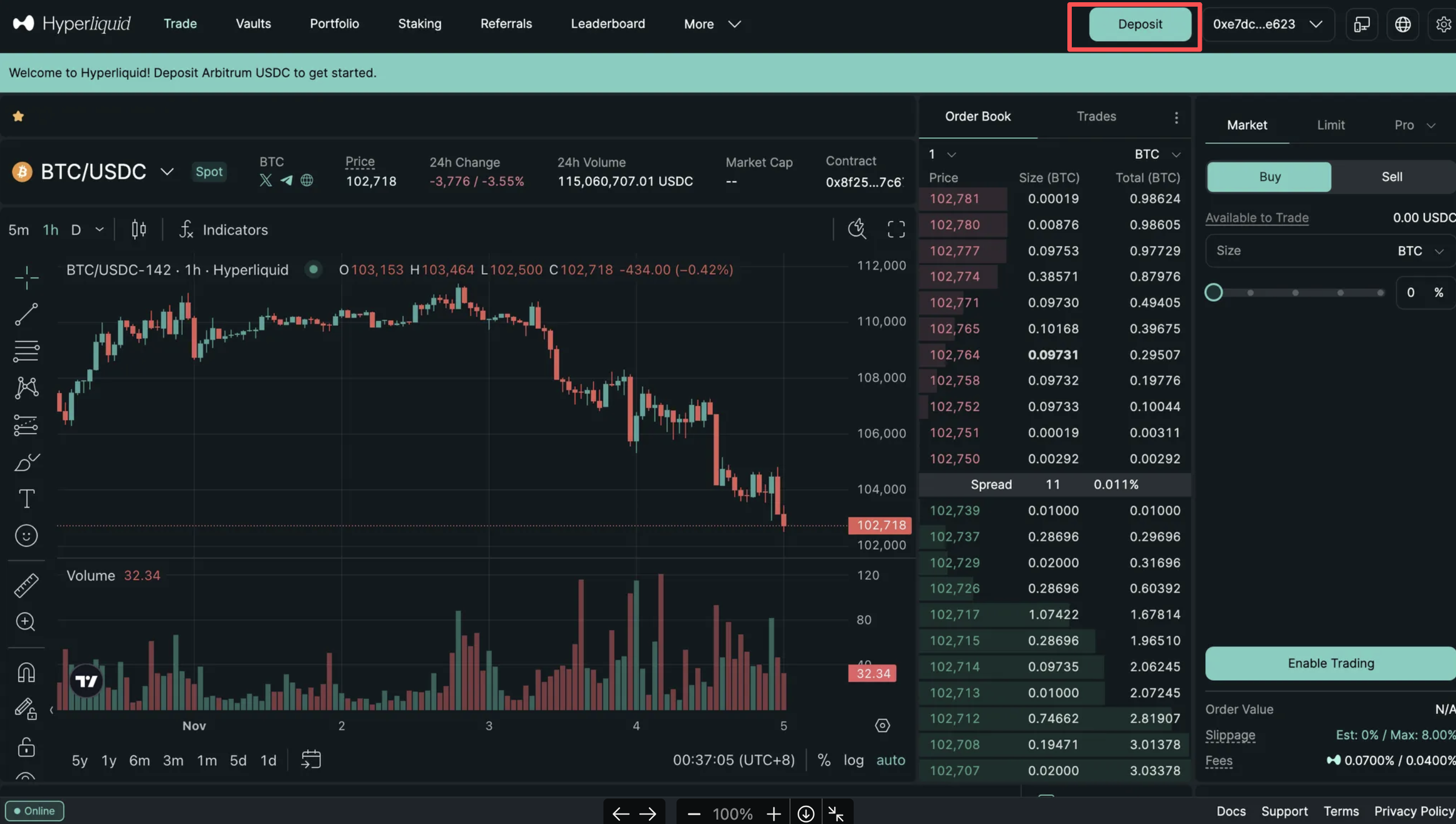The height and width of the screenshot is (824, 1456).
Task: Click the favorite star icon
Action: (18, 116)
